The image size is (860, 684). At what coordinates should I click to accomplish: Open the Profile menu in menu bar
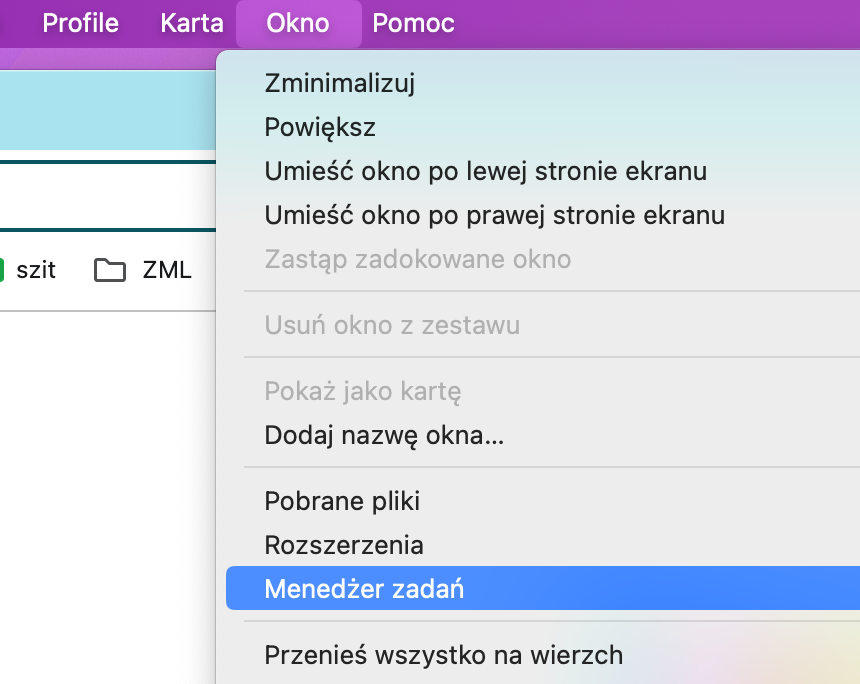point(81,24)
